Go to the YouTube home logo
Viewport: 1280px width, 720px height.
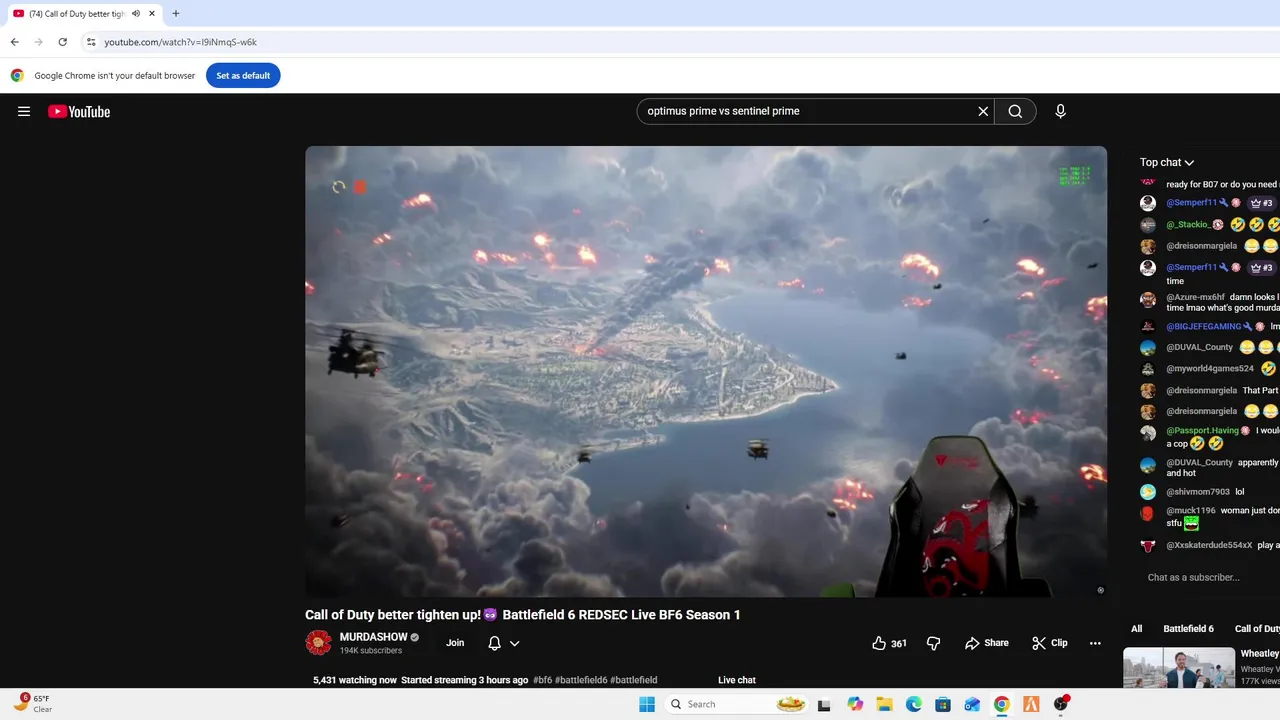coord(79,111)
